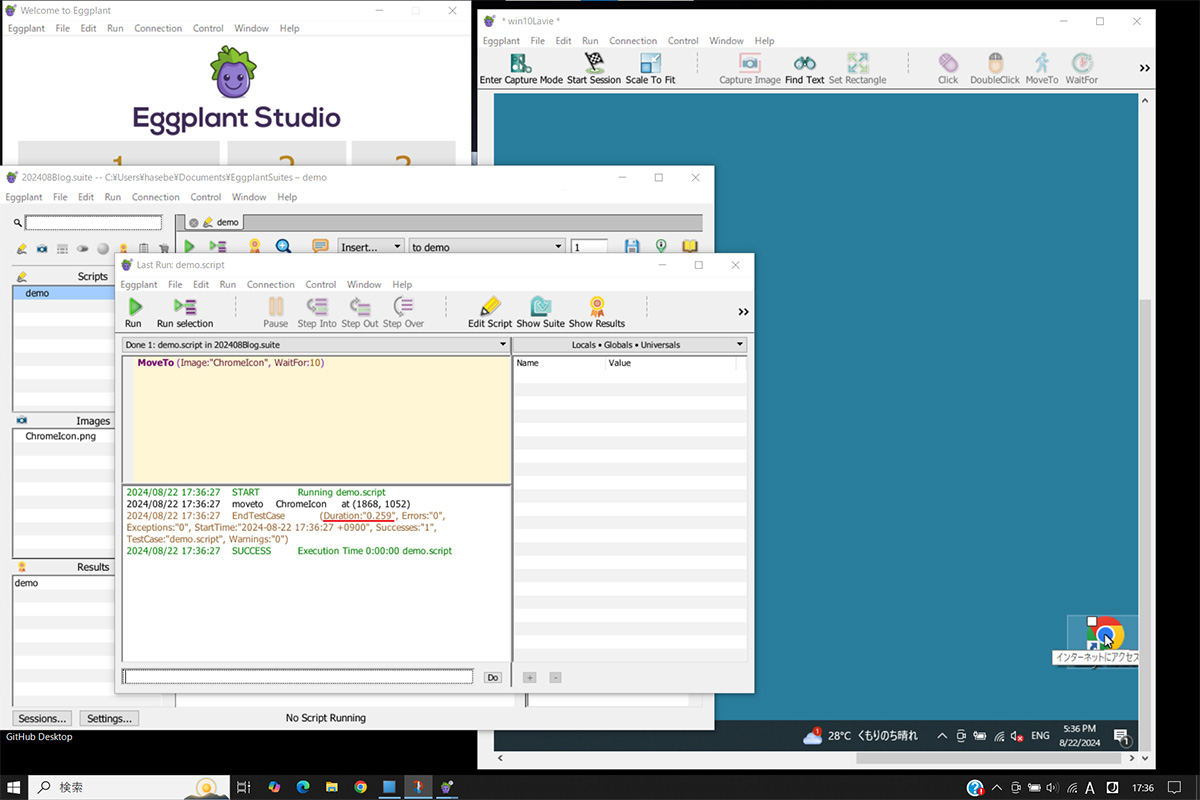This screenshot has width=1200, height=800.
Task: Click the Set Rectangle icon
Action: coord(857,63)
